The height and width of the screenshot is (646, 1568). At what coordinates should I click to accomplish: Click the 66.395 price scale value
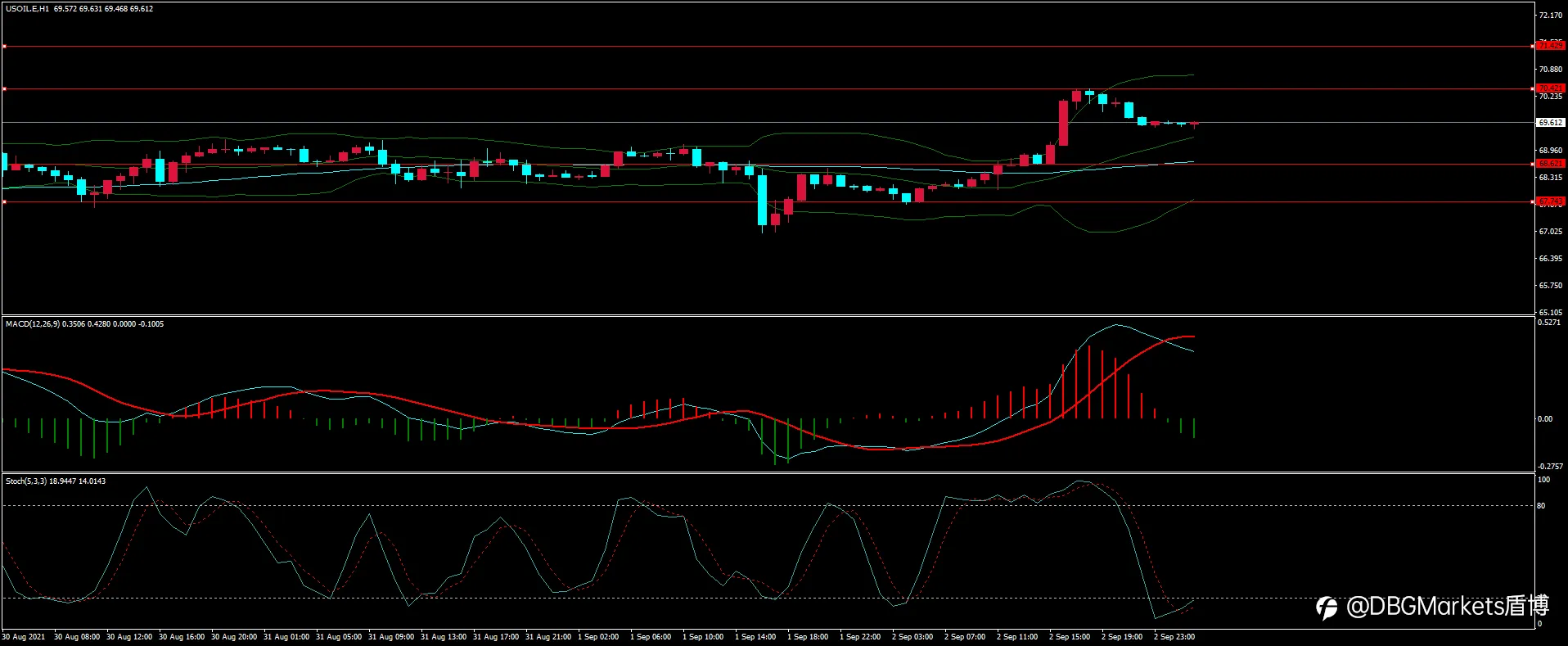(x=1550, y=259)
